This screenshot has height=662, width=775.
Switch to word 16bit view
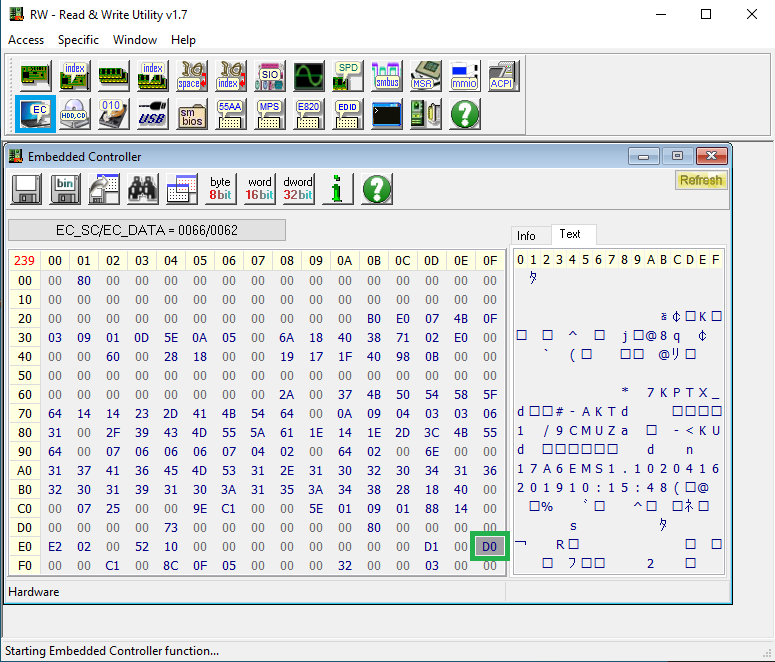click(x=259, y=189)
